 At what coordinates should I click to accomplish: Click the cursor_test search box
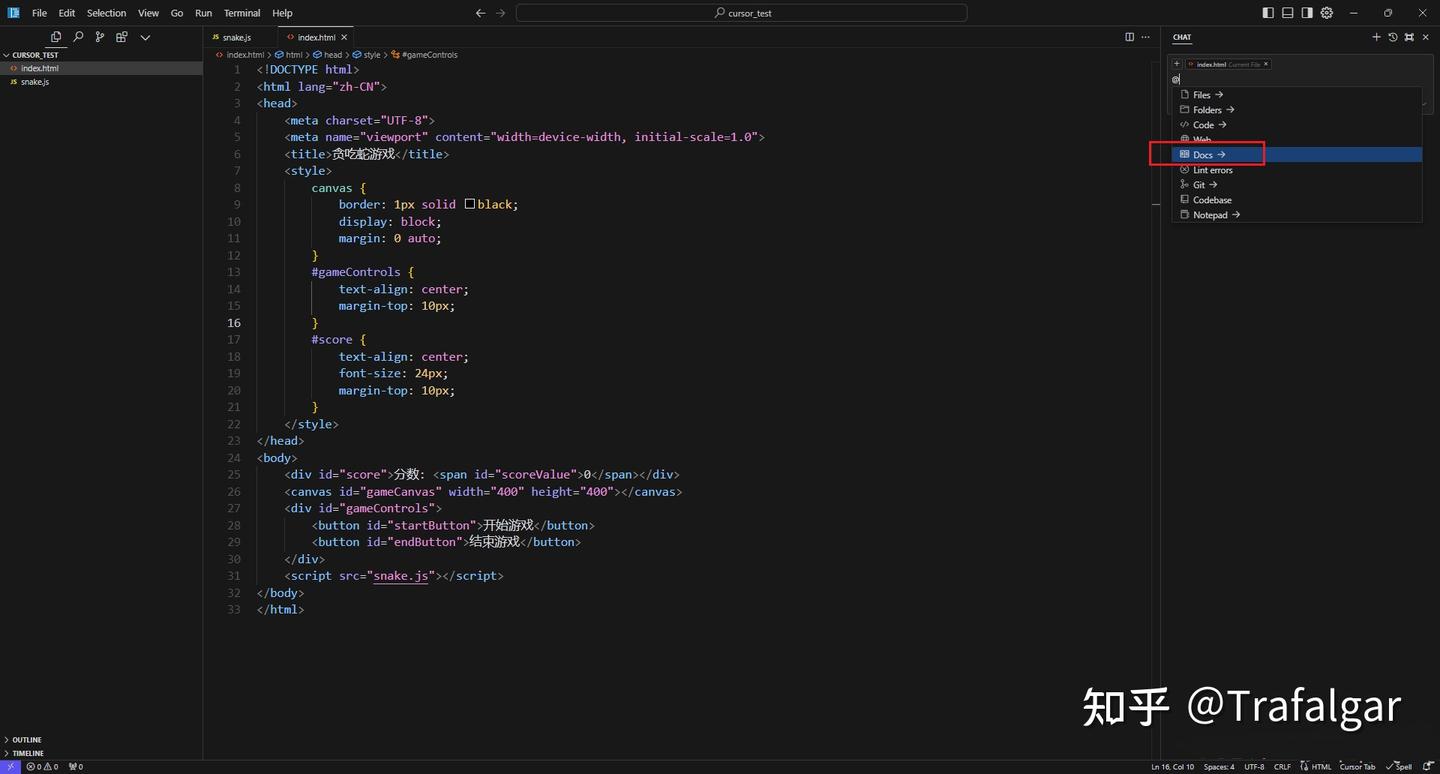741,13
